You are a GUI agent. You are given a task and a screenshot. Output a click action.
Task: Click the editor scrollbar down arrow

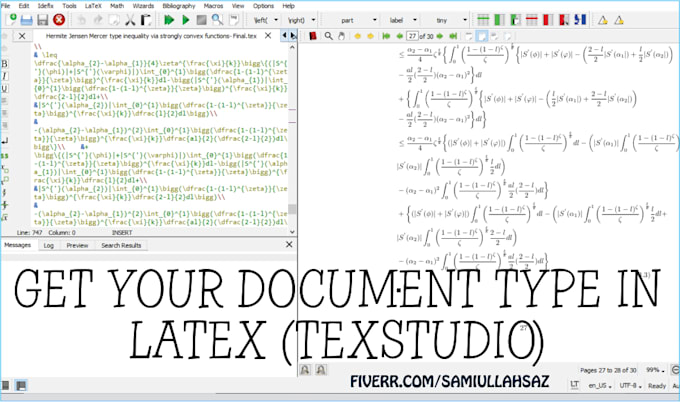[292, 232]
